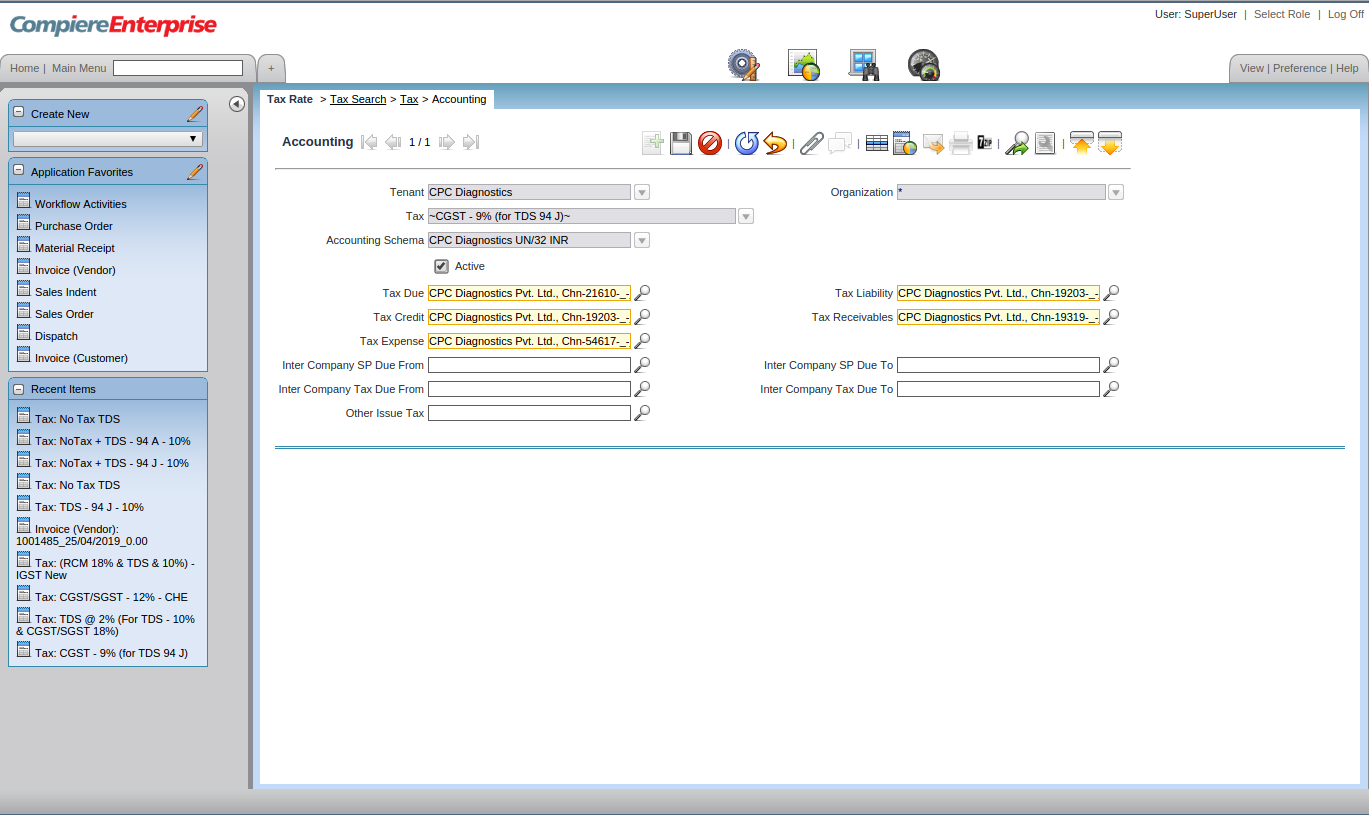Viewport: 1369px width, 815px height.
Task: Open the Home tab link
Action: tap(24, 68)
